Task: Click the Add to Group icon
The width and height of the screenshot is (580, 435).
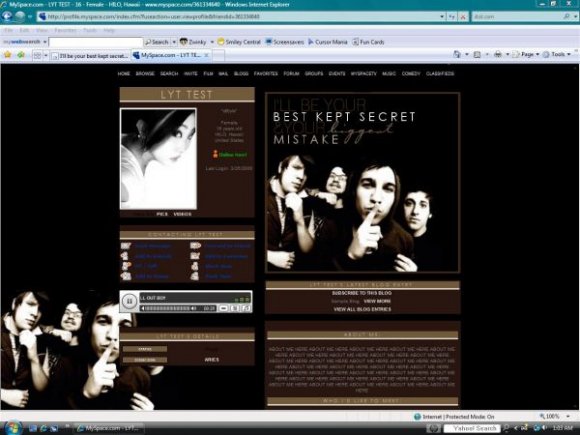Action: (x=126, y=276)
